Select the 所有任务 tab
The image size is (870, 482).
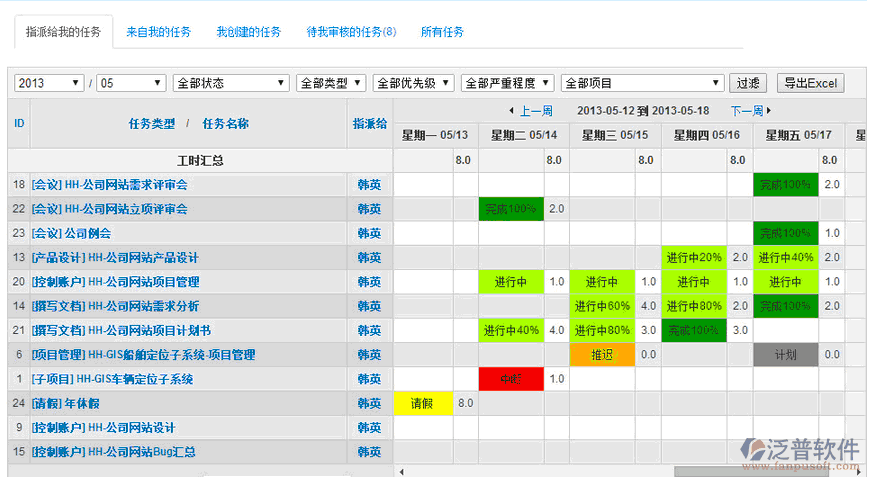(442, 32)
